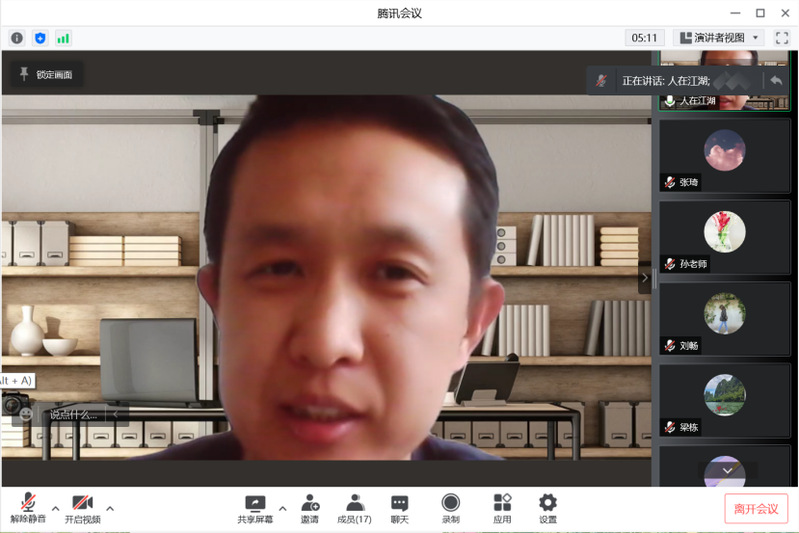This screenshot has height=533, width=799.
Task: Turn on camera via 开启视频
Action: tap(82, 508)
